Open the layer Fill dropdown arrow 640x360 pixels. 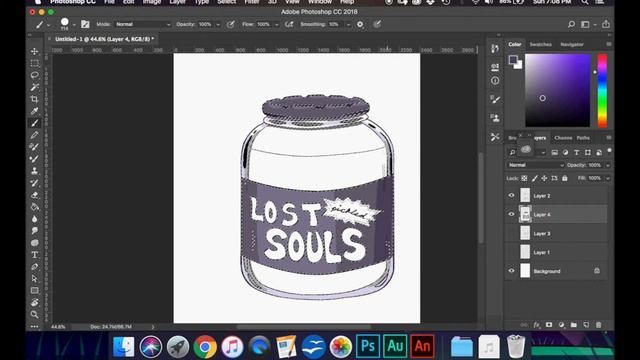tap(608, 178)
